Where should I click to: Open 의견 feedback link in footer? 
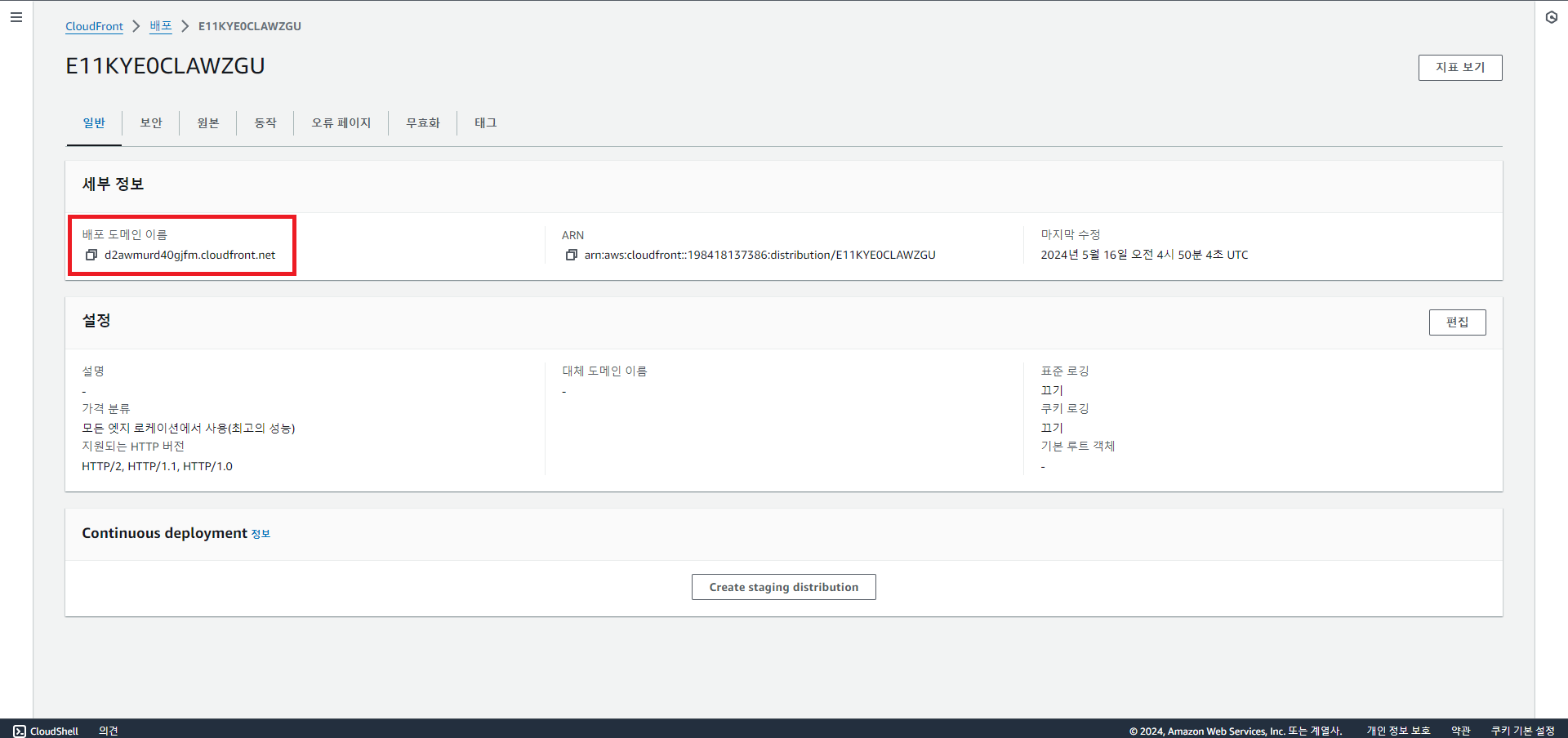click(109, 731)
